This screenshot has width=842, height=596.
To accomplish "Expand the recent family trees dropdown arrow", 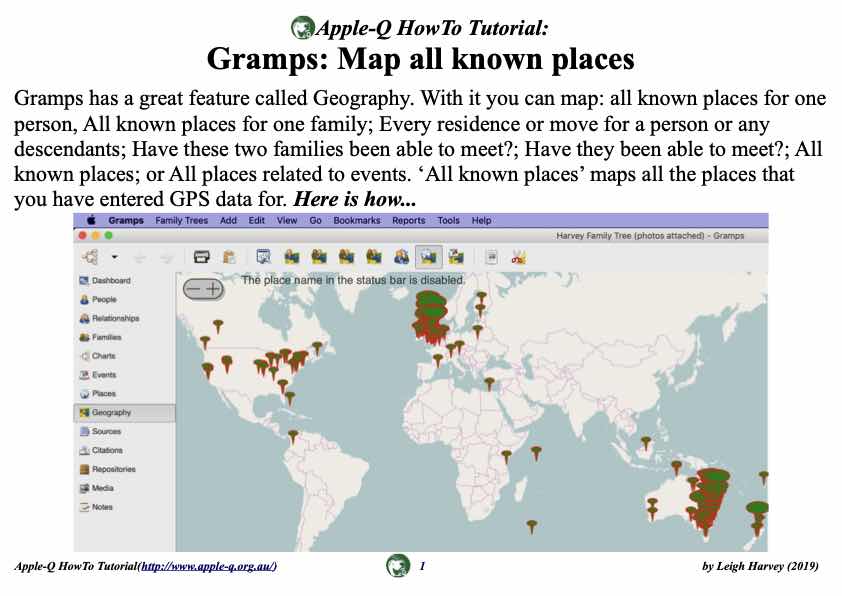I will point(114,257).
